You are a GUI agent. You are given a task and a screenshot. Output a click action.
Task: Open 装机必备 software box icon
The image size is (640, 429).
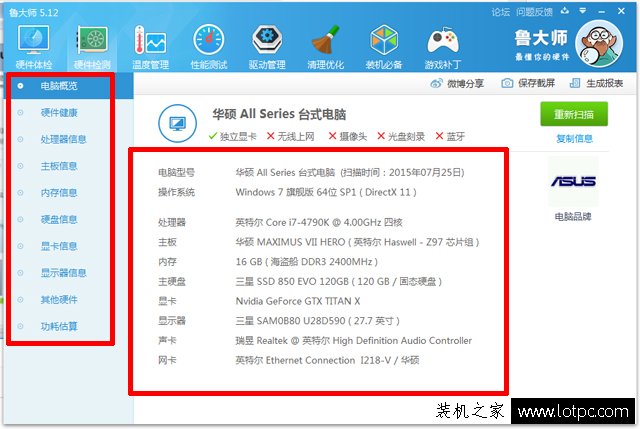pyautogui.click(x=384, y=47)
